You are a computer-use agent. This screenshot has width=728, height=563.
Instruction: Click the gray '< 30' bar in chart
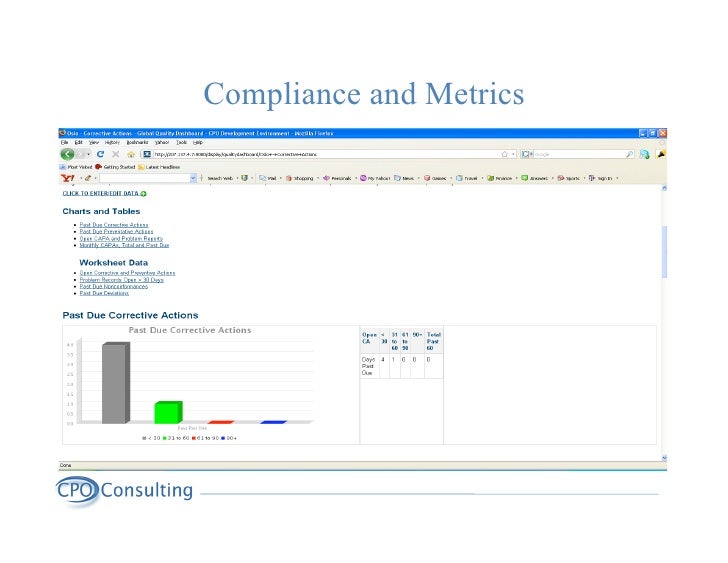(x=116, y=383)
